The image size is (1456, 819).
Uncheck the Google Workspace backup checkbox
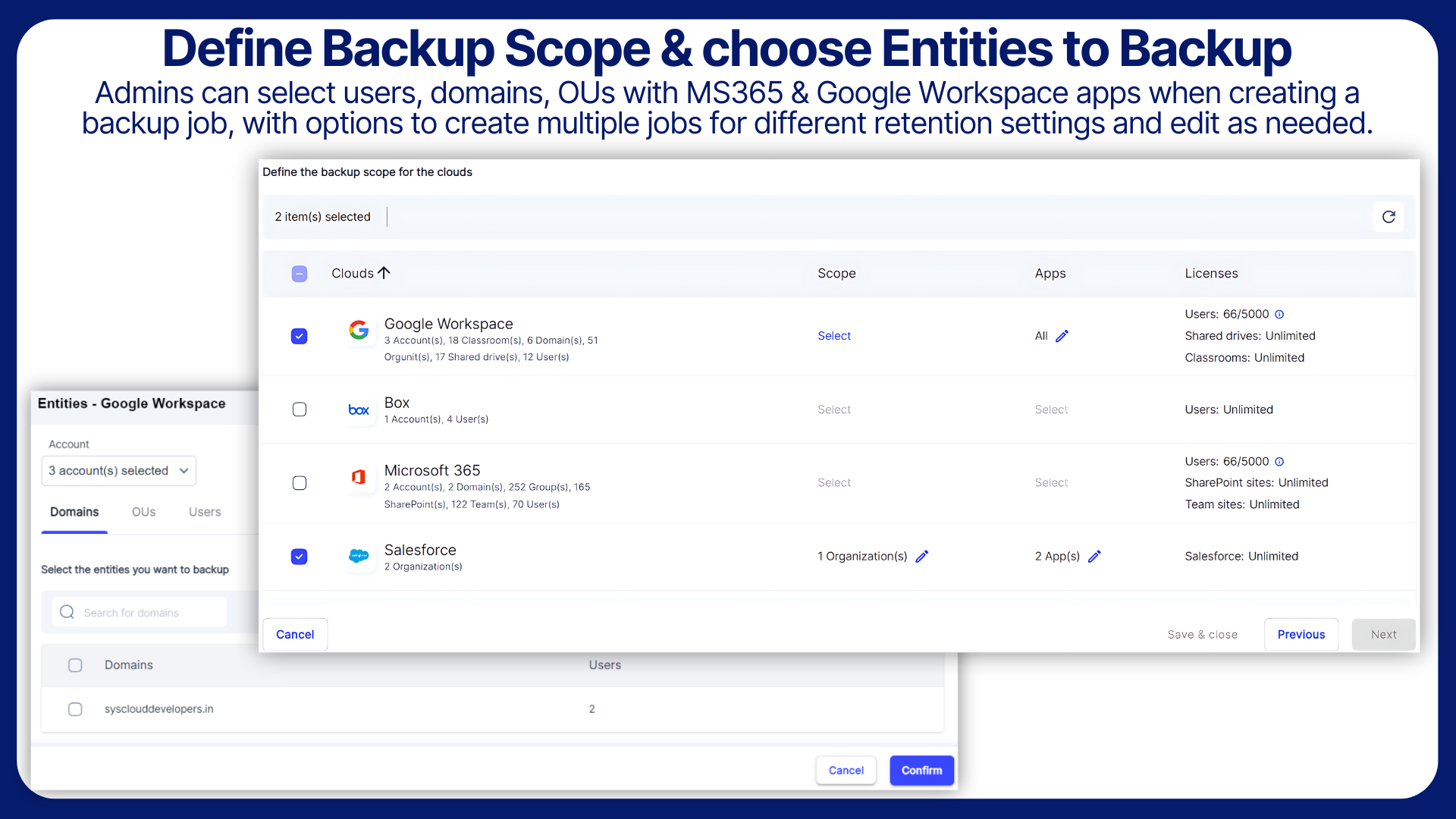tap(300, 336)
